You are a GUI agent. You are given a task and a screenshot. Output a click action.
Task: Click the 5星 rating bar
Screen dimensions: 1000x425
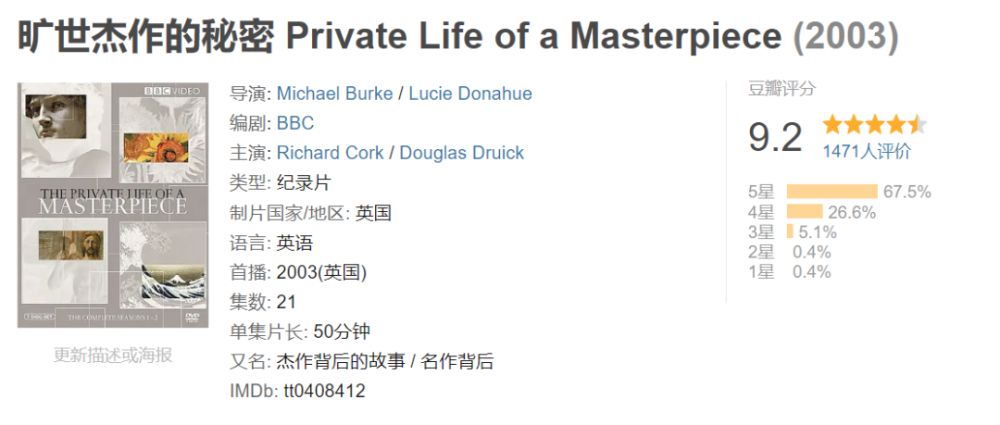[x=831, y=192]
